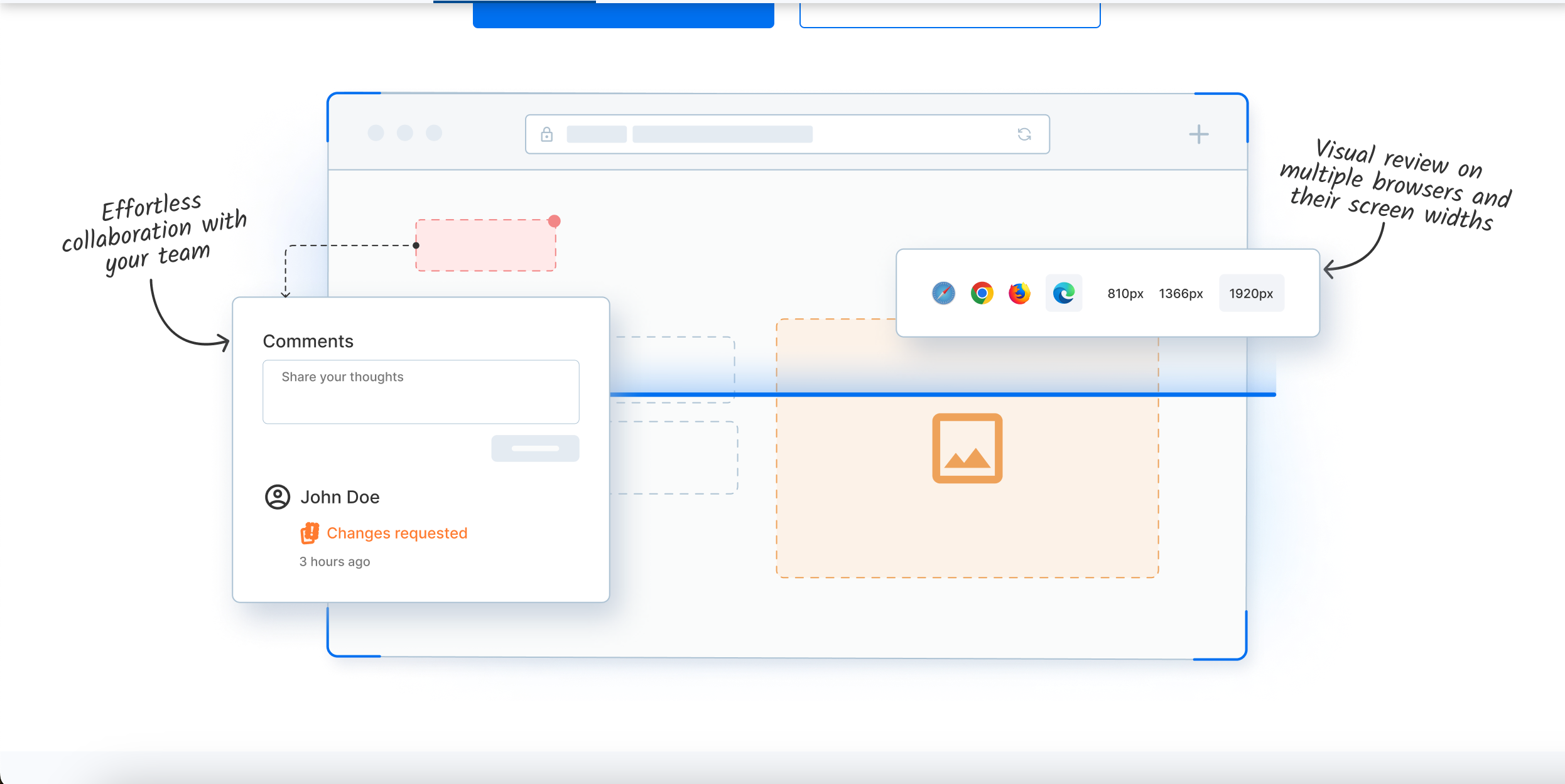Type in Share your thoughts field
1565x784 pixels.
(421, 392)
